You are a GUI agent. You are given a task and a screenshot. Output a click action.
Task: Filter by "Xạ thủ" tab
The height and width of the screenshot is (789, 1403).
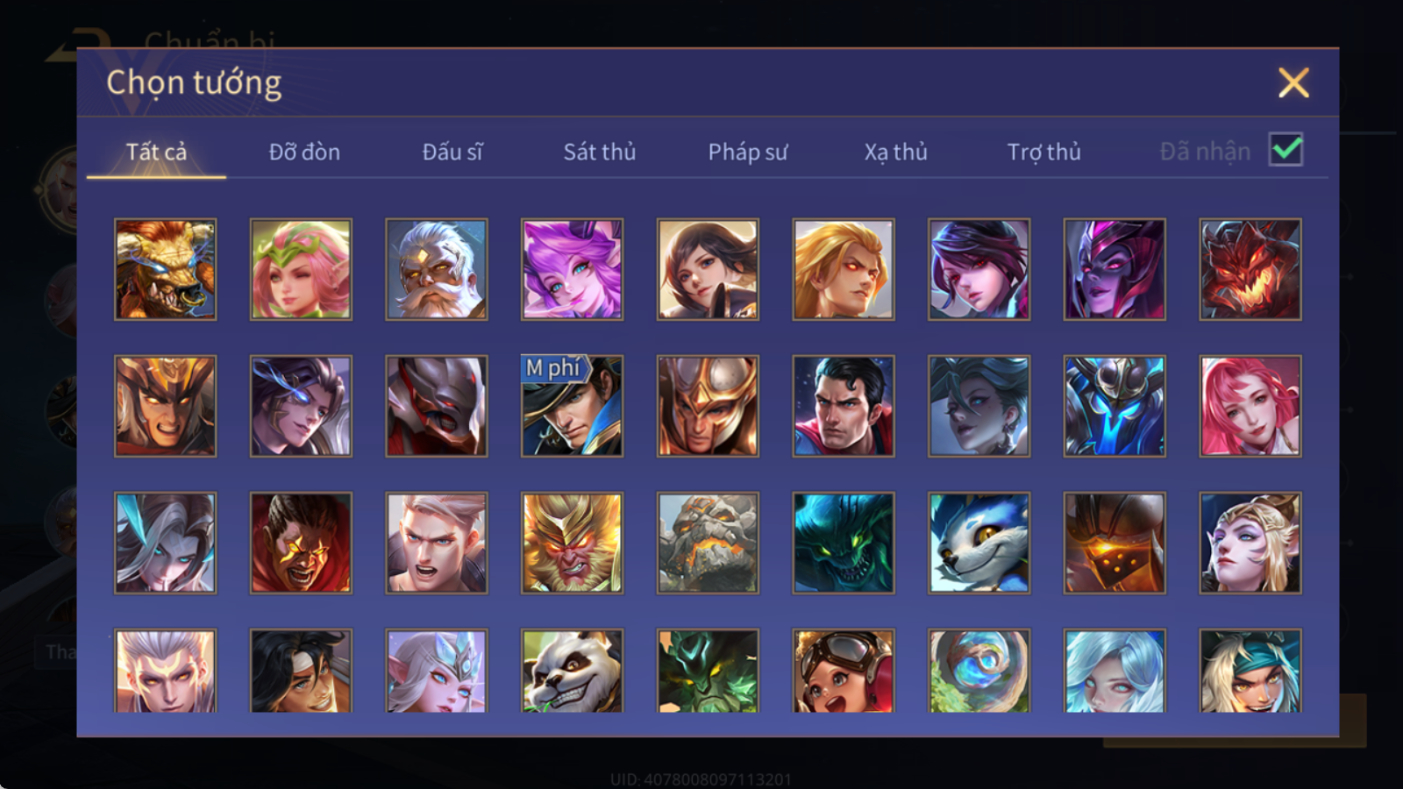click(896, 152)
